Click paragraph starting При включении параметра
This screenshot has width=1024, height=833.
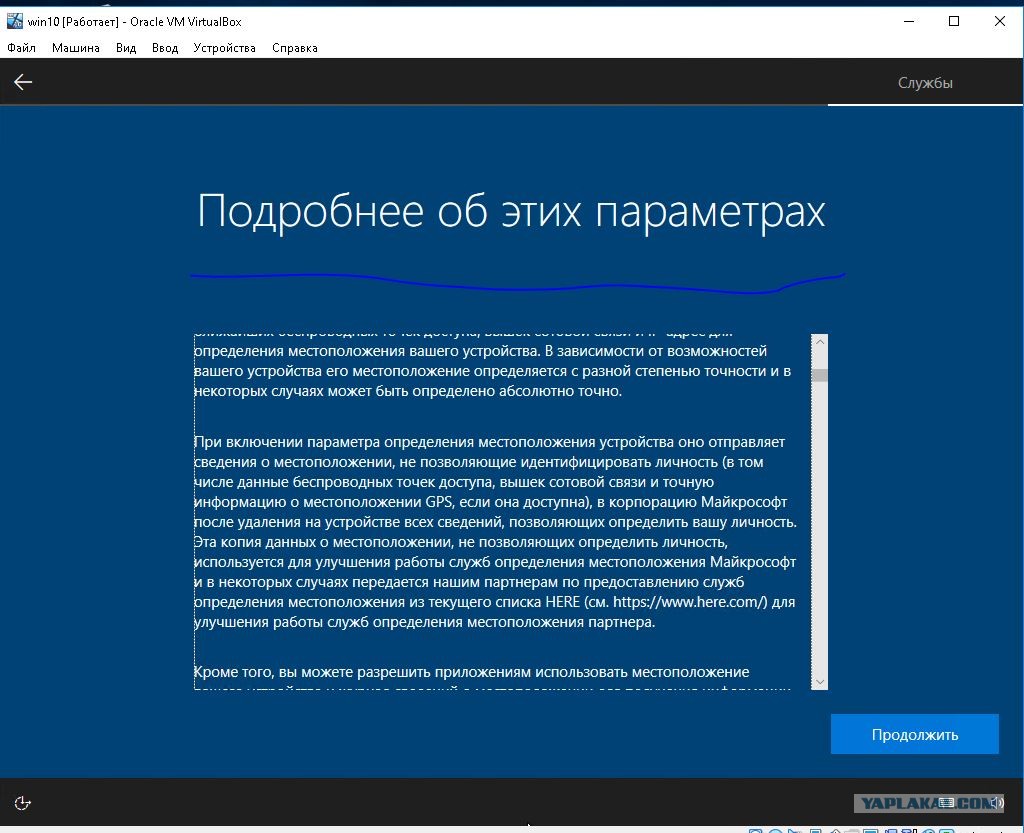coord(495,532)
